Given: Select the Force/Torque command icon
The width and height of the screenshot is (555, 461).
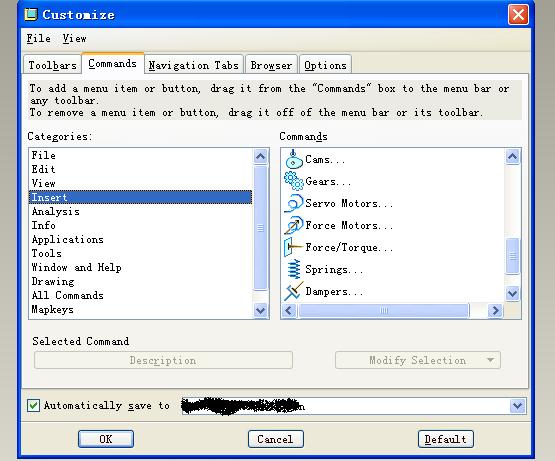Looking at the screenshot, I should pyautogui.click(x=293, y=247).
